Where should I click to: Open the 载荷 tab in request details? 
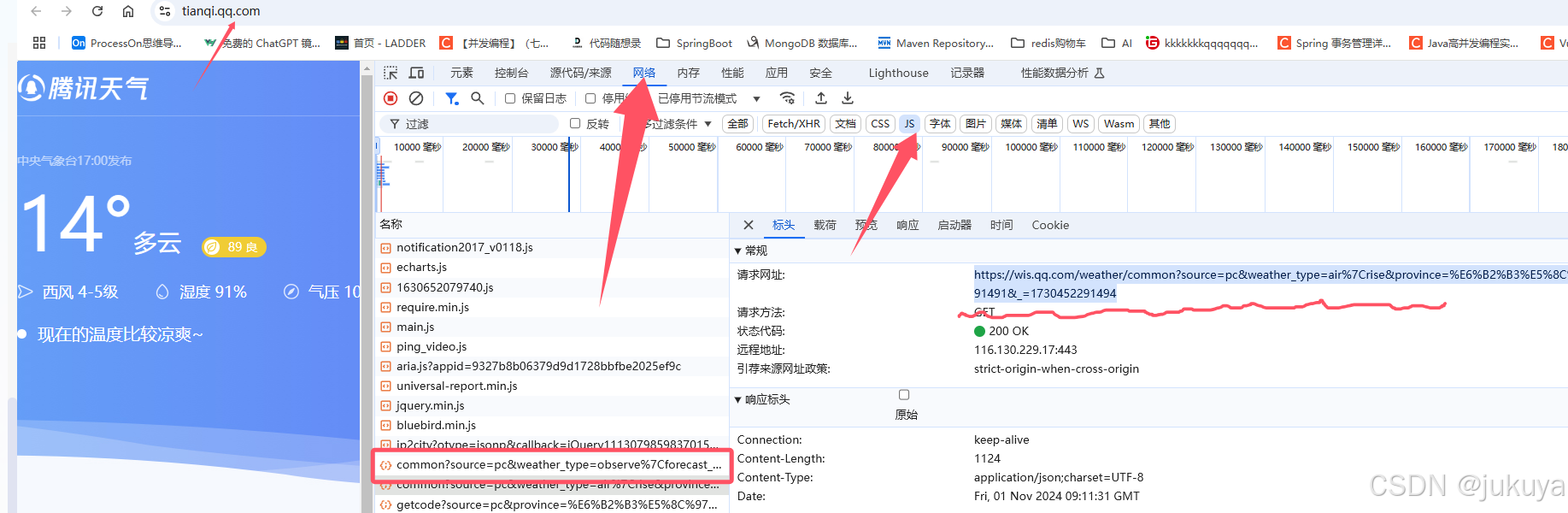pos(825,225)
